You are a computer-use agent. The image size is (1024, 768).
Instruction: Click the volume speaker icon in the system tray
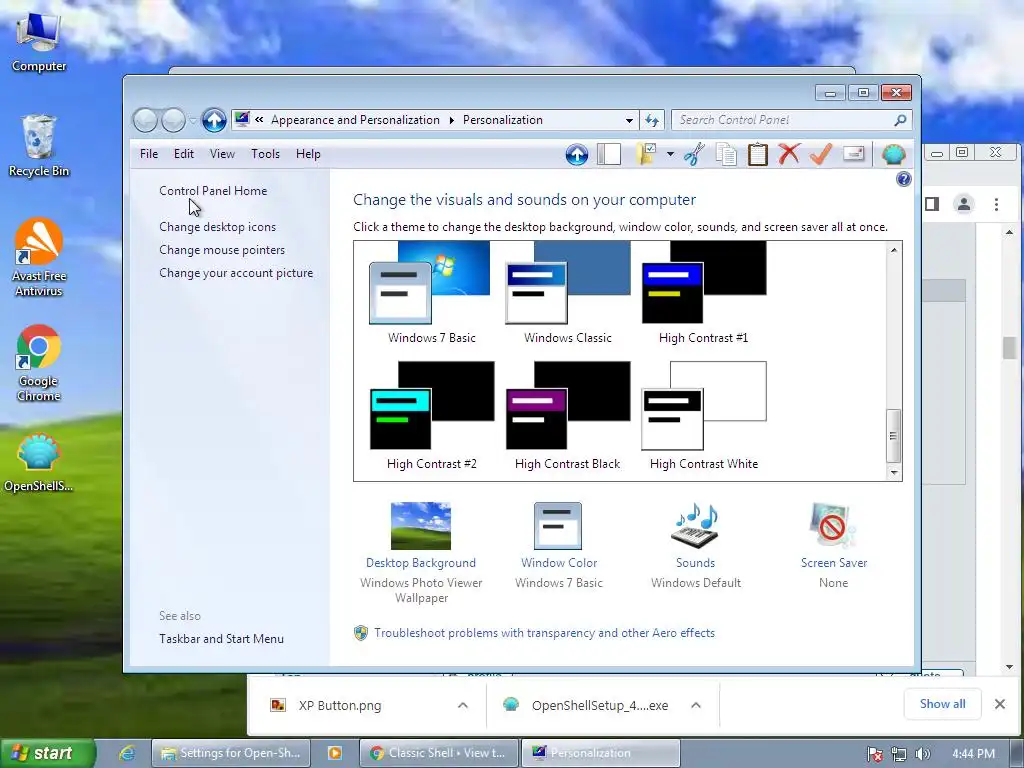coord(923,754)
